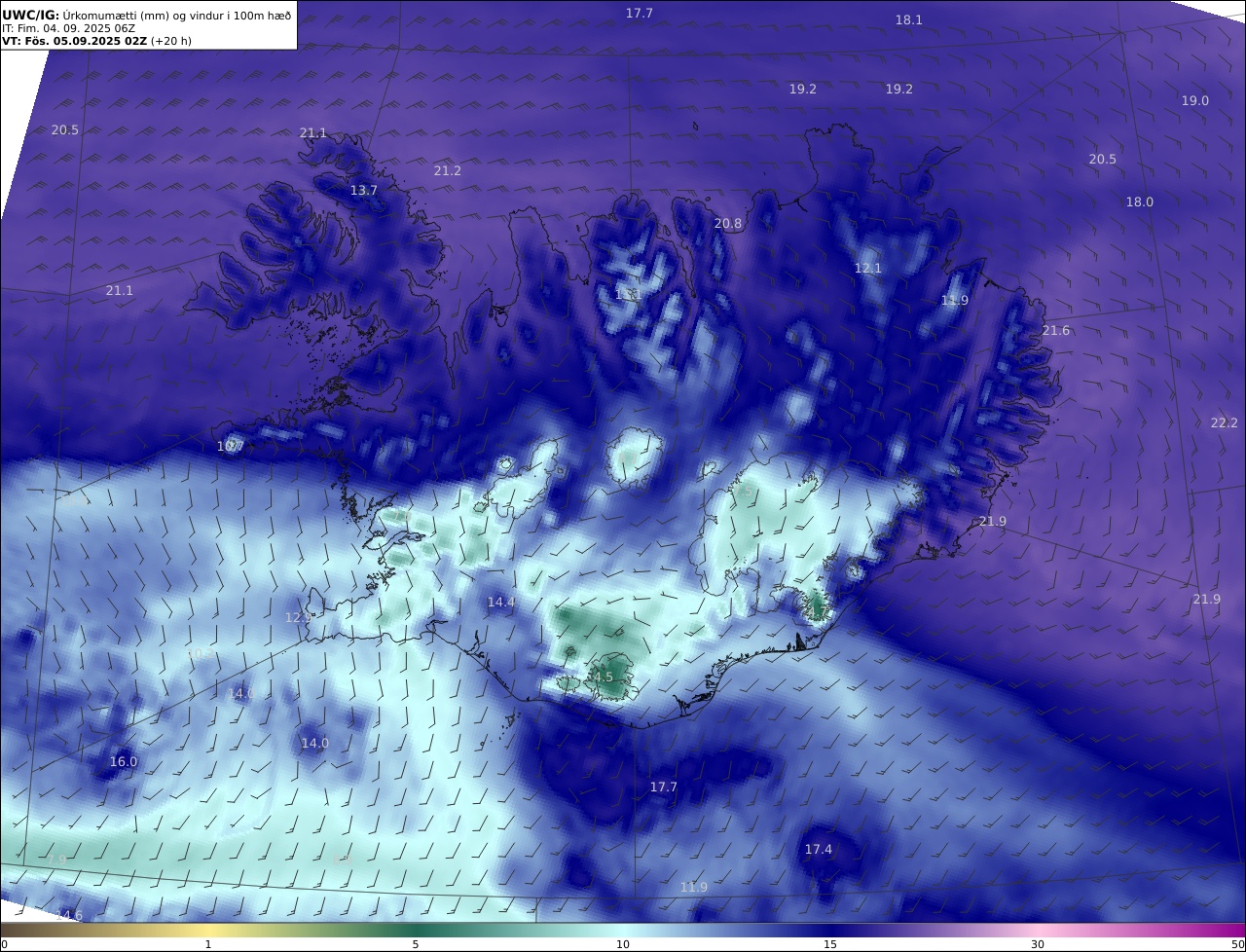Click the 15 tick on the color scale

click(x=830, y=944)
